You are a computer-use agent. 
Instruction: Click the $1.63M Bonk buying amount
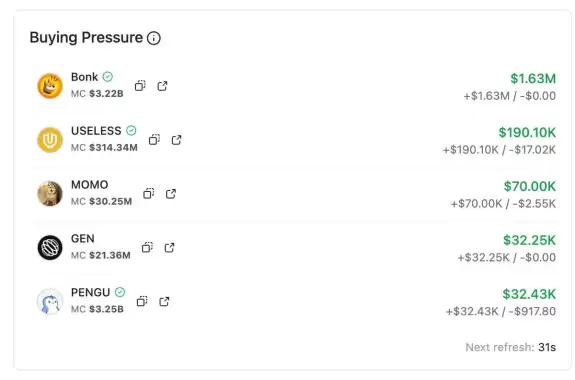(x=533, y=78)
